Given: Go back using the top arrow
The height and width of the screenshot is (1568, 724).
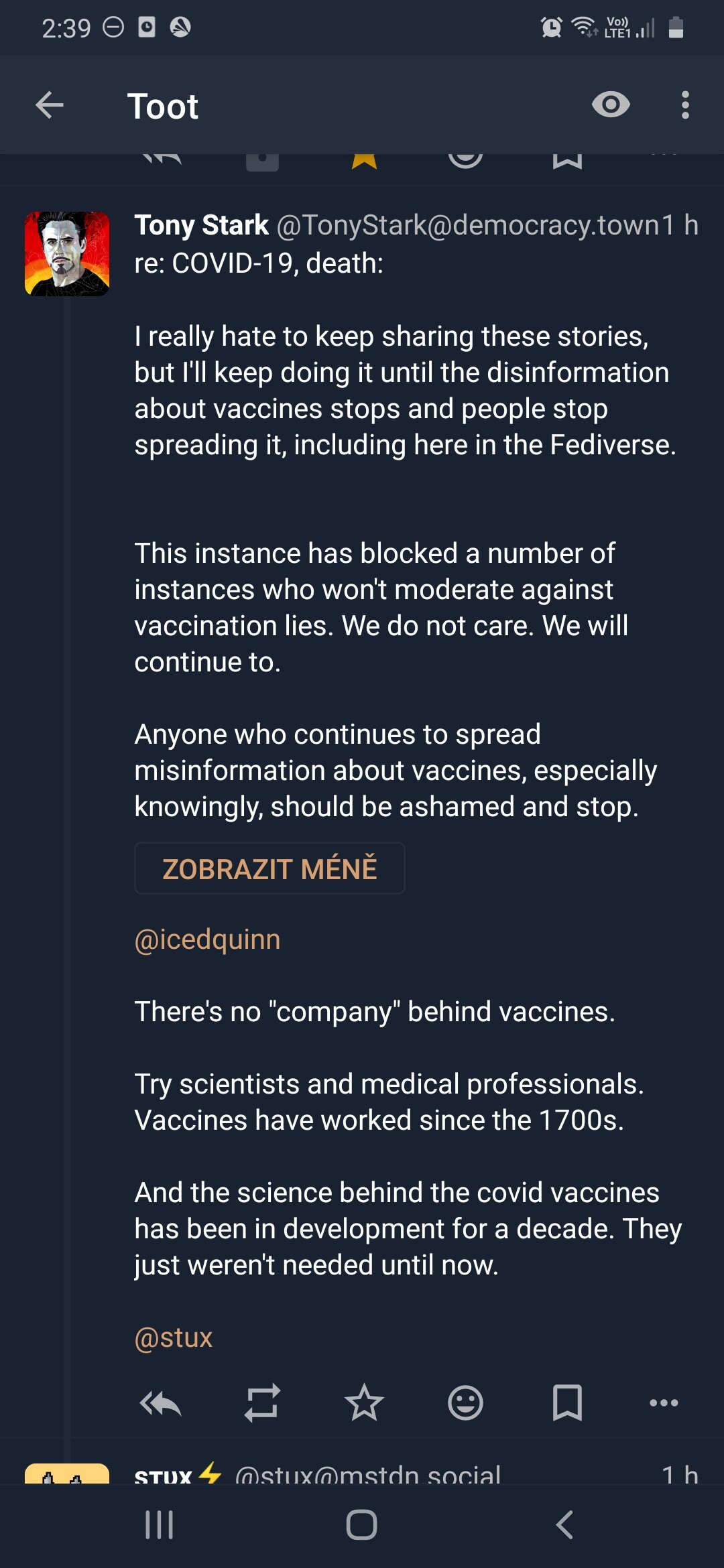Looking at the screenshot, I should point(50,105).
